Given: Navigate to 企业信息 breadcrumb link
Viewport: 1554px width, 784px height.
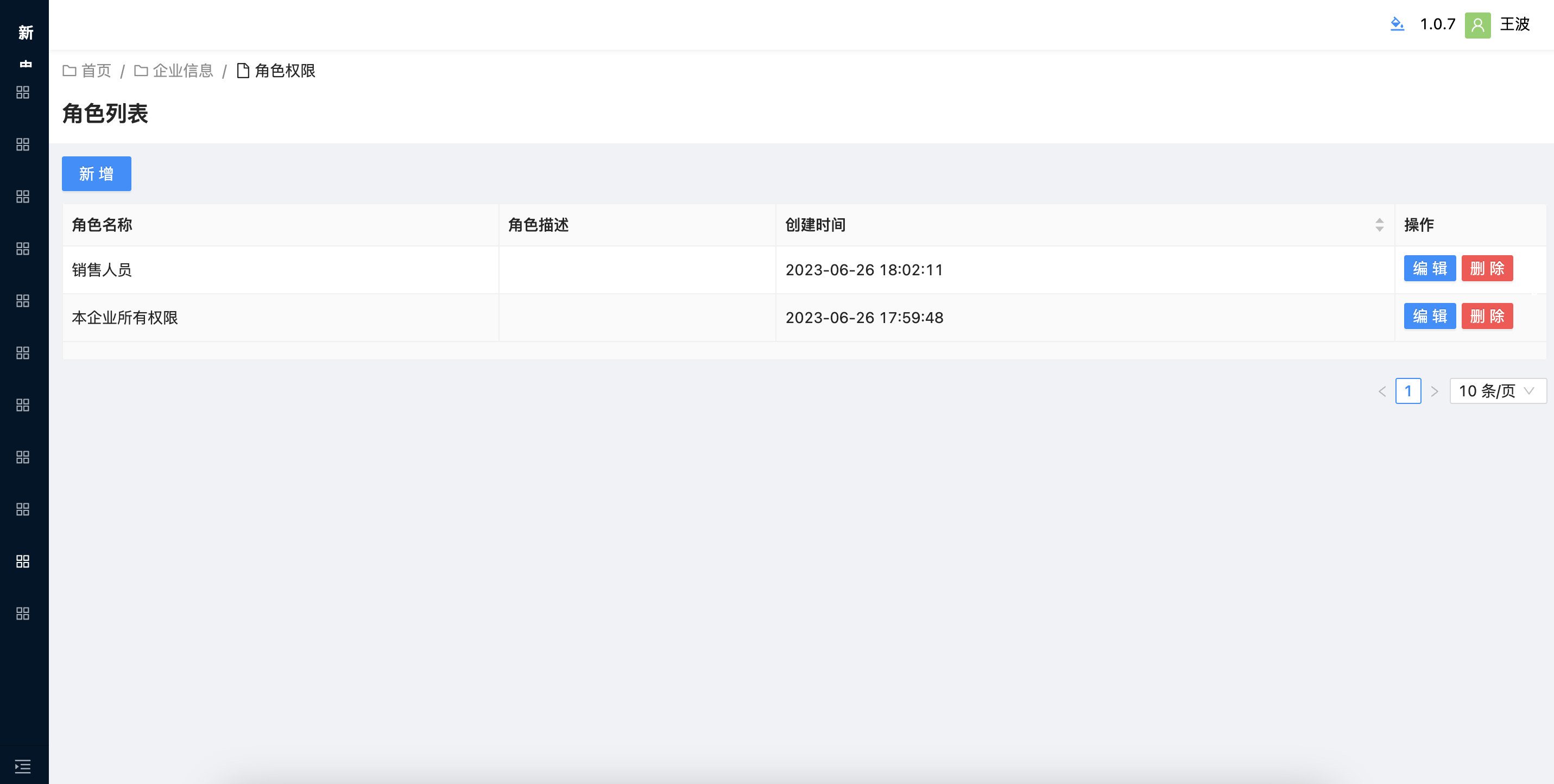Looking at the screenshot, I should point(183,71).
